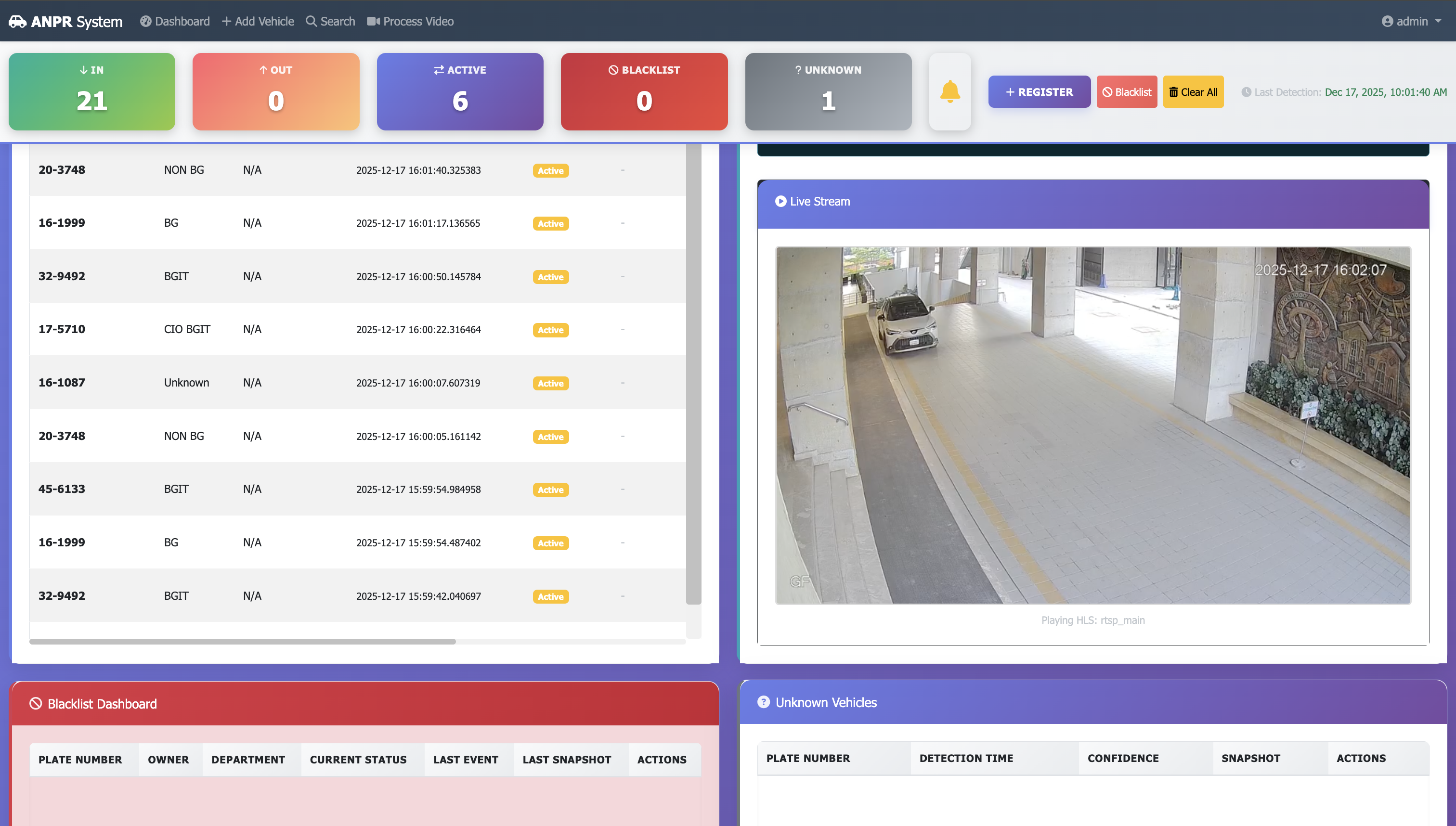Click the Blacklist Dashboard ban icon
The image size is (1456, 826).
click(36, 703)
